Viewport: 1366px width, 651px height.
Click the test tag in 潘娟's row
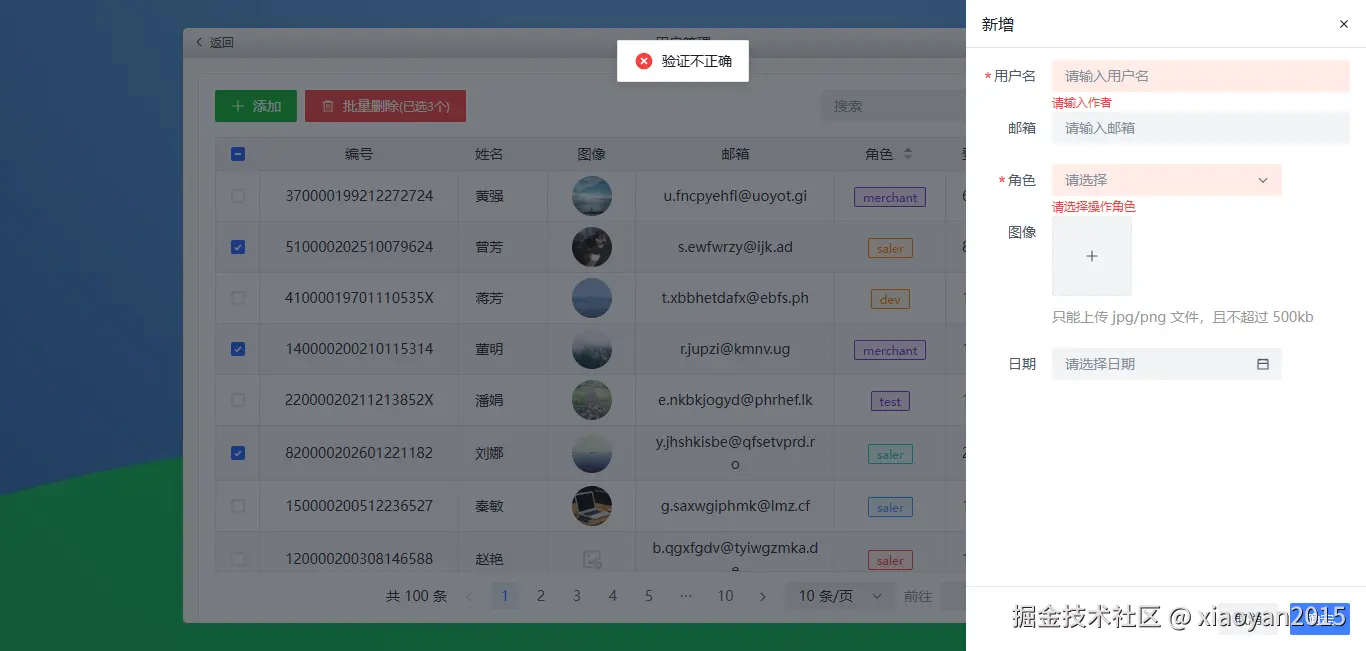890,401
